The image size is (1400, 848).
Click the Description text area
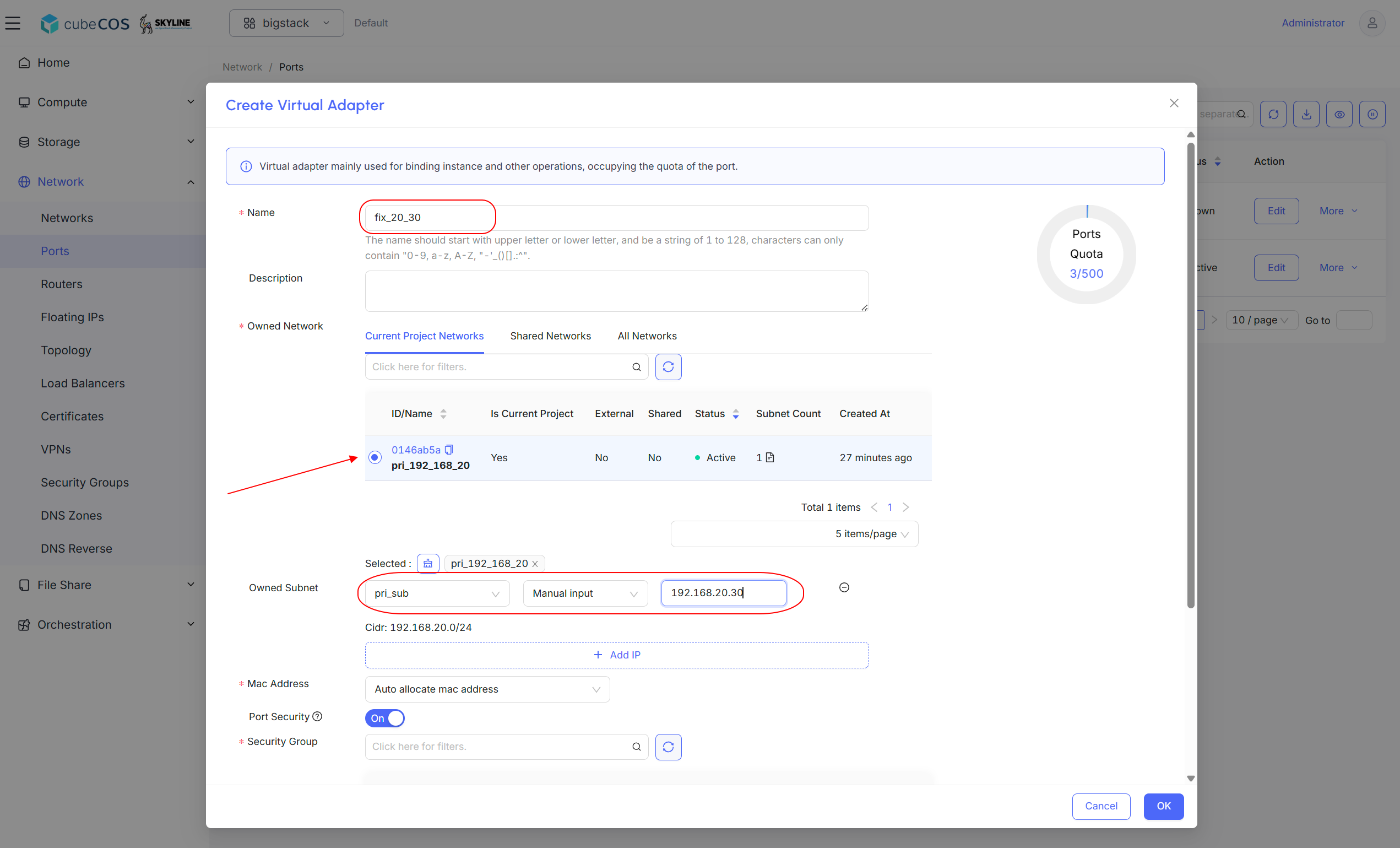[616, 291]
